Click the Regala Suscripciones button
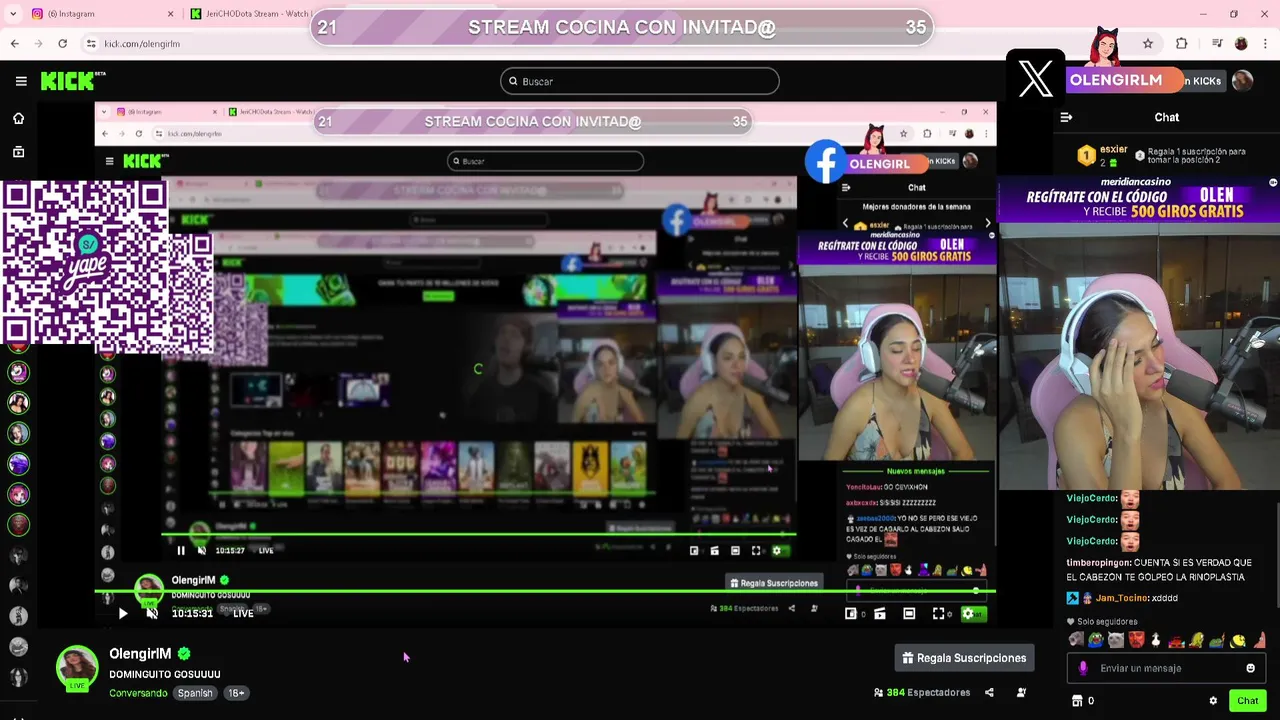 point(964,658)
